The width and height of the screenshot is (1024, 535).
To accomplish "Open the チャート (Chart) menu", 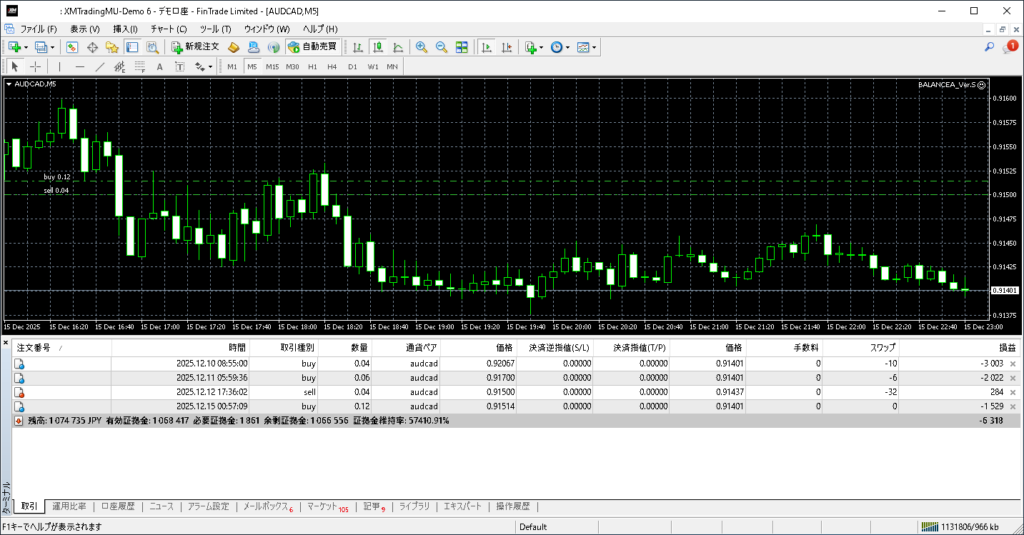I will pos(168,29).
